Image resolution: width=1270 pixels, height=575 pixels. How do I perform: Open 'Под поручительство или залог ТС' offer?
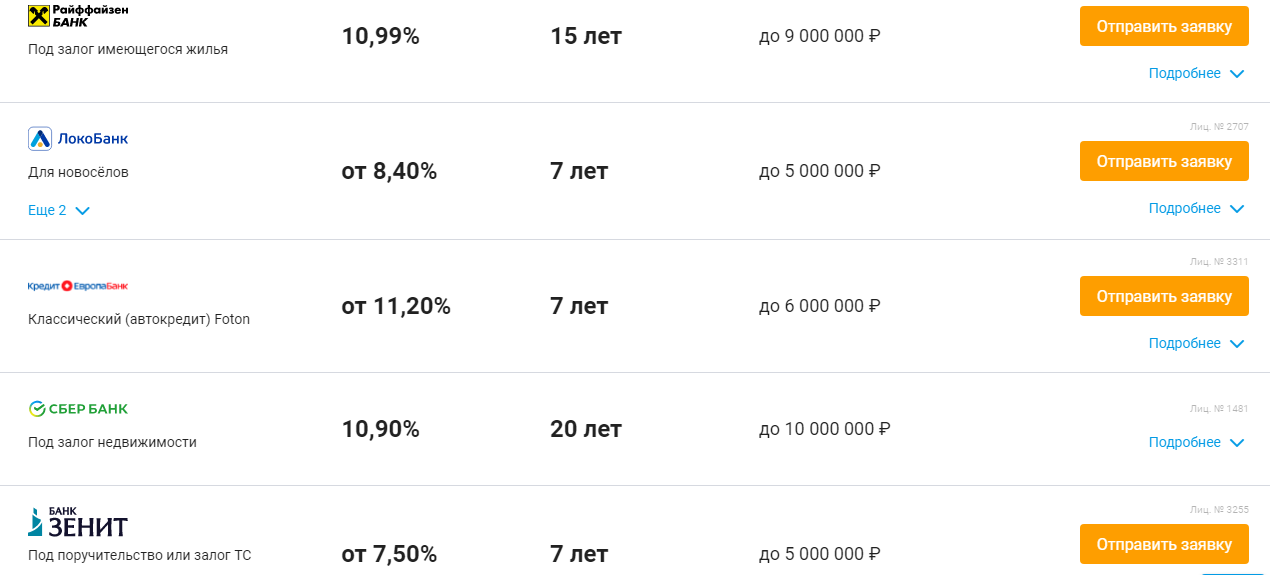point(139,555)
